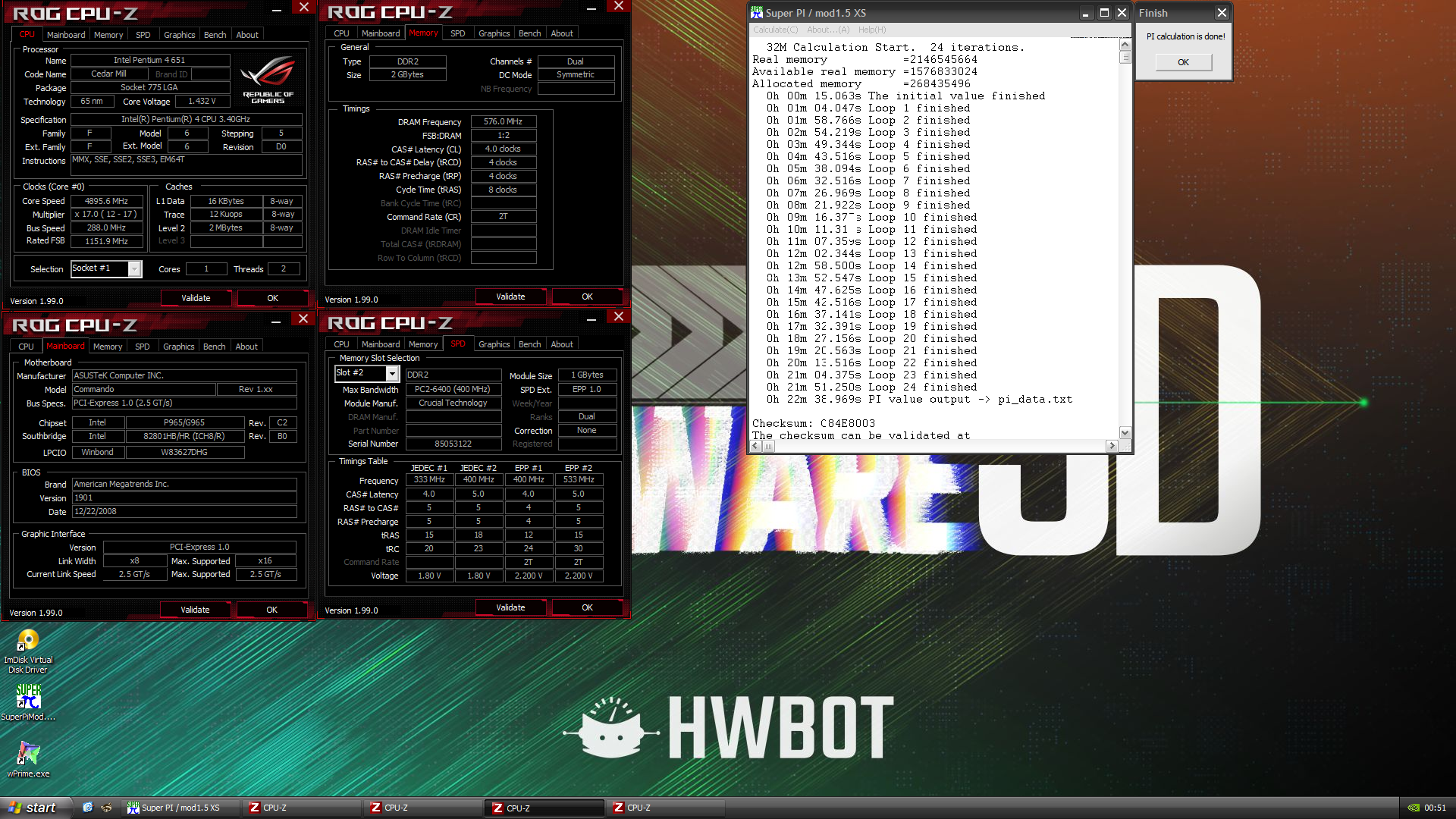Click the Commando motherboard model field
Image resolution: width=1456 pixels, height=819 pixels.
(143, 389)
